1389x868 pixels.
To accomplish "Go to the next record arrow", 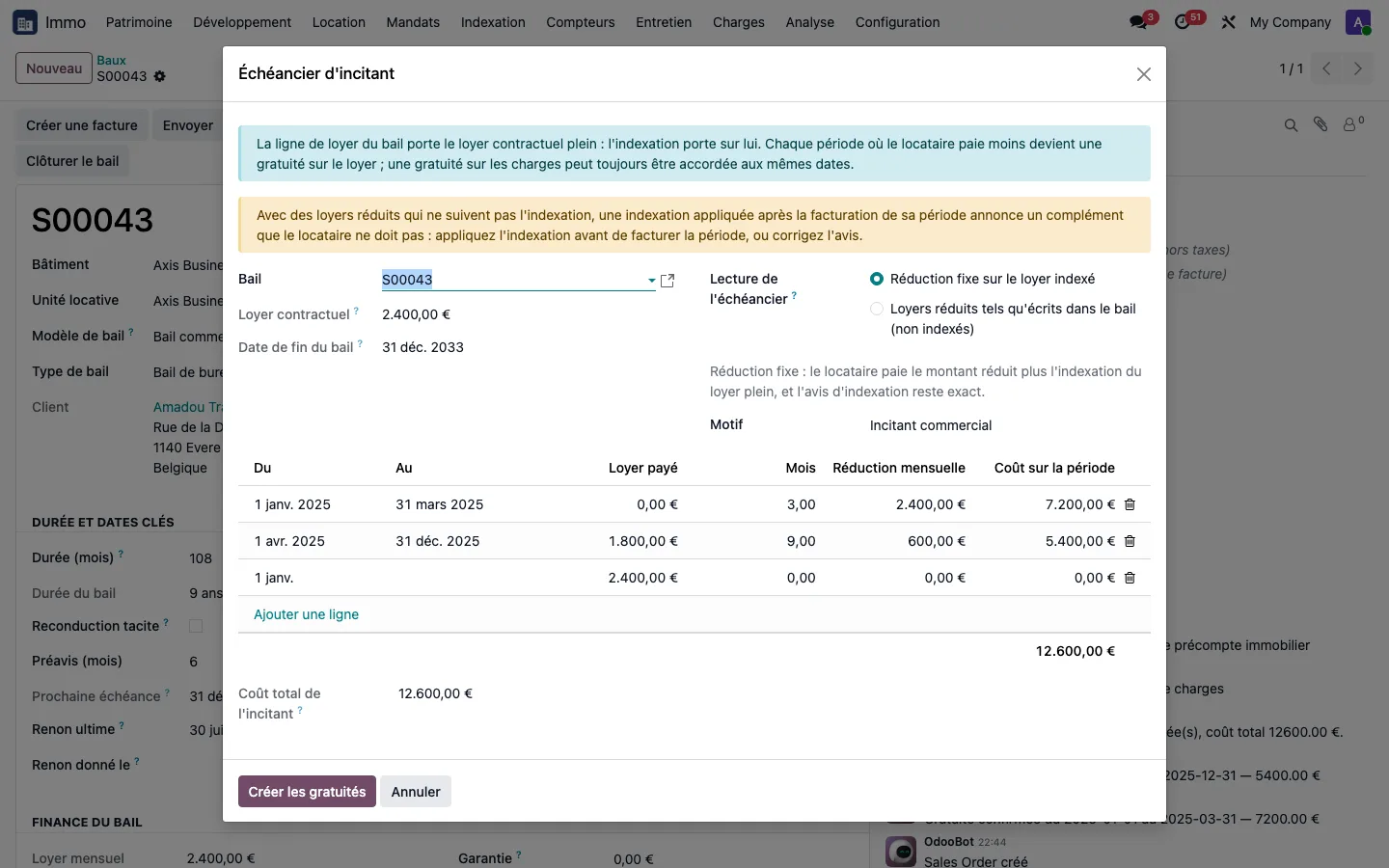I will (1357, 68).
